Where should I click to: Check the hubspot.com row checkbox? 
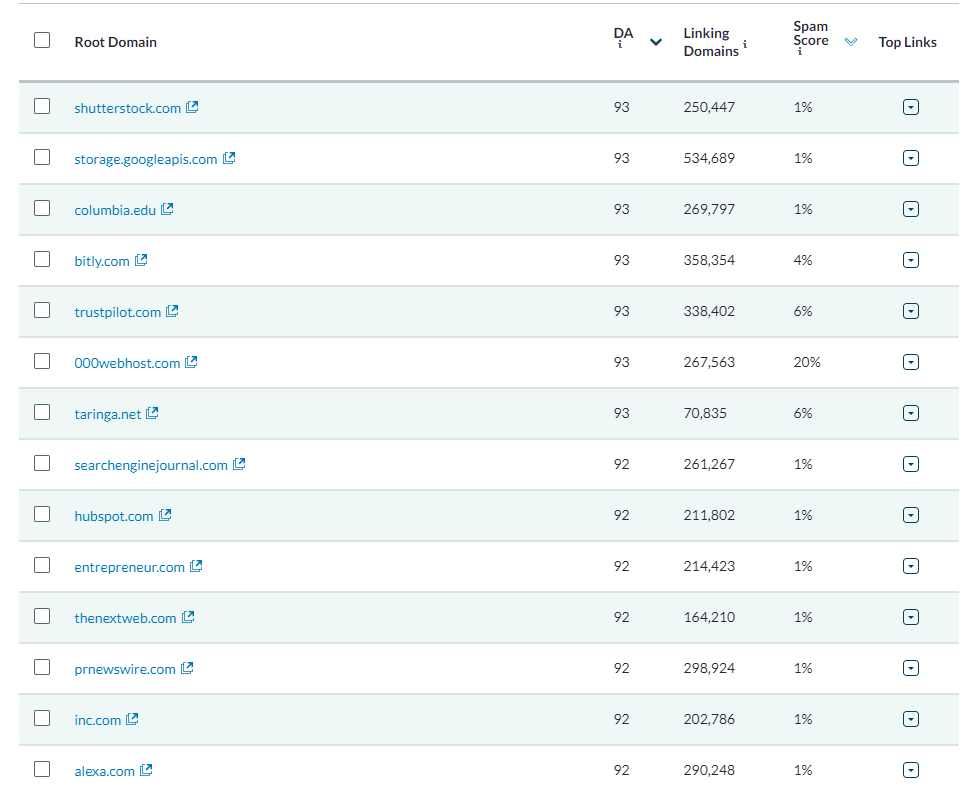click(42, 514)
